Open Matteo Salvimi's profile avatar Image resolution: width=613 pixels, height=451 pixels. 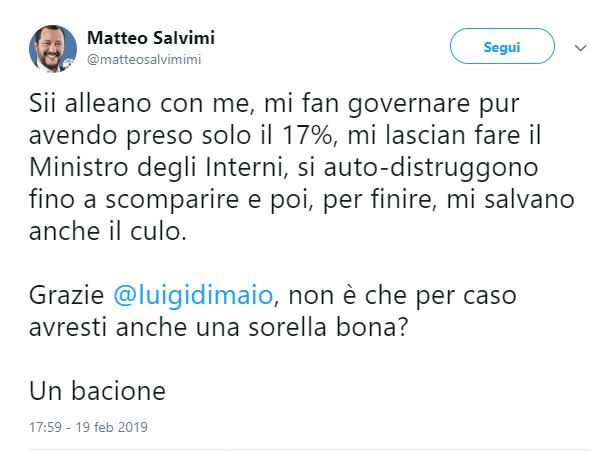(51, 47)
